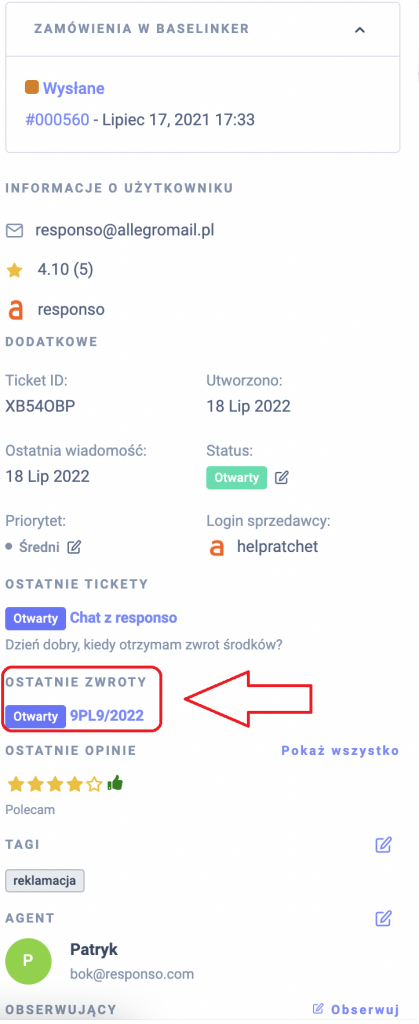Image resolution: width=419 pixels, height=1024 pixels.
Task: Collapse the Zamówienia w BaseLinker section
Action: click(x=360, y=29)
